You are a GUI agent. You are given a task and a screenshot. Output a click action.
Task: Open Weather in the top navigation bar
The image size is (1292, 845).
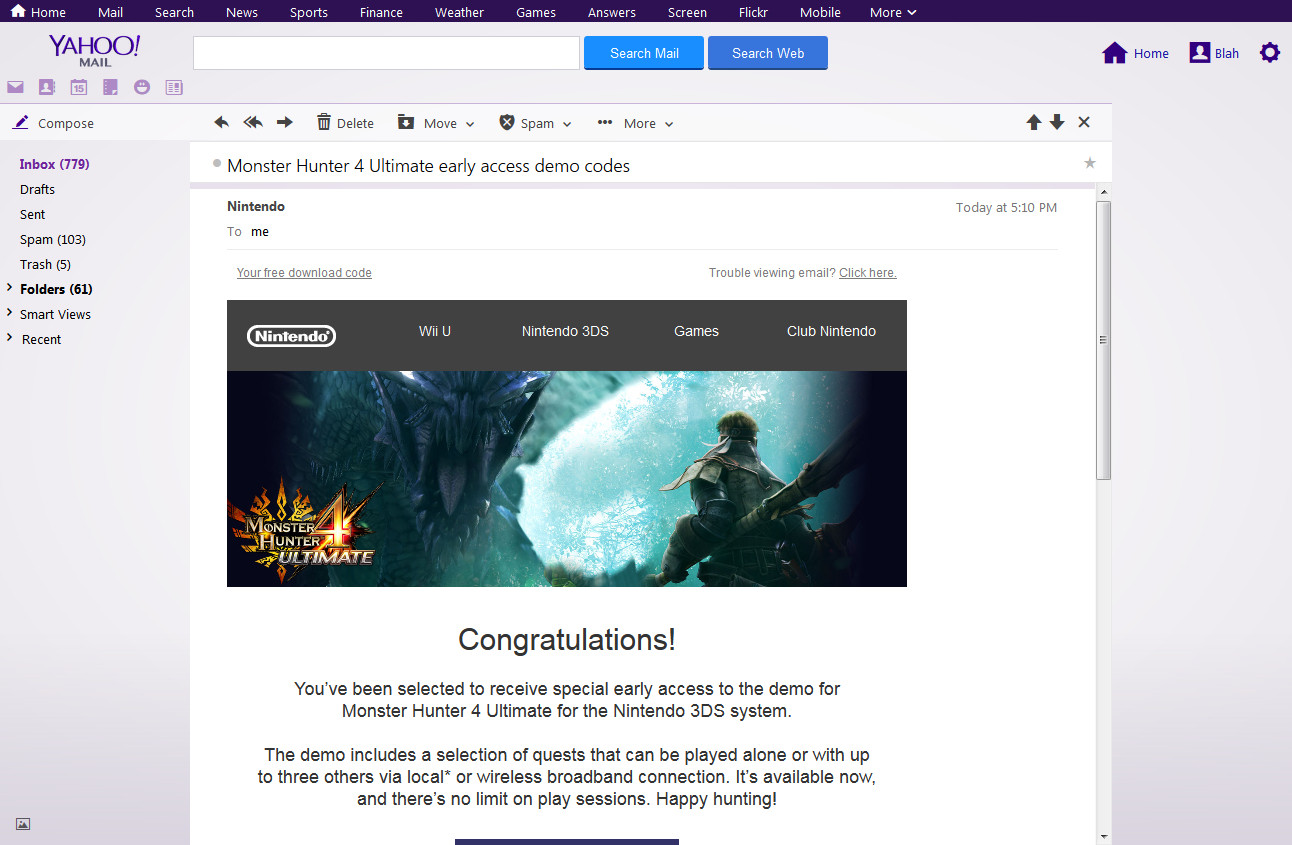pos(459,12)
